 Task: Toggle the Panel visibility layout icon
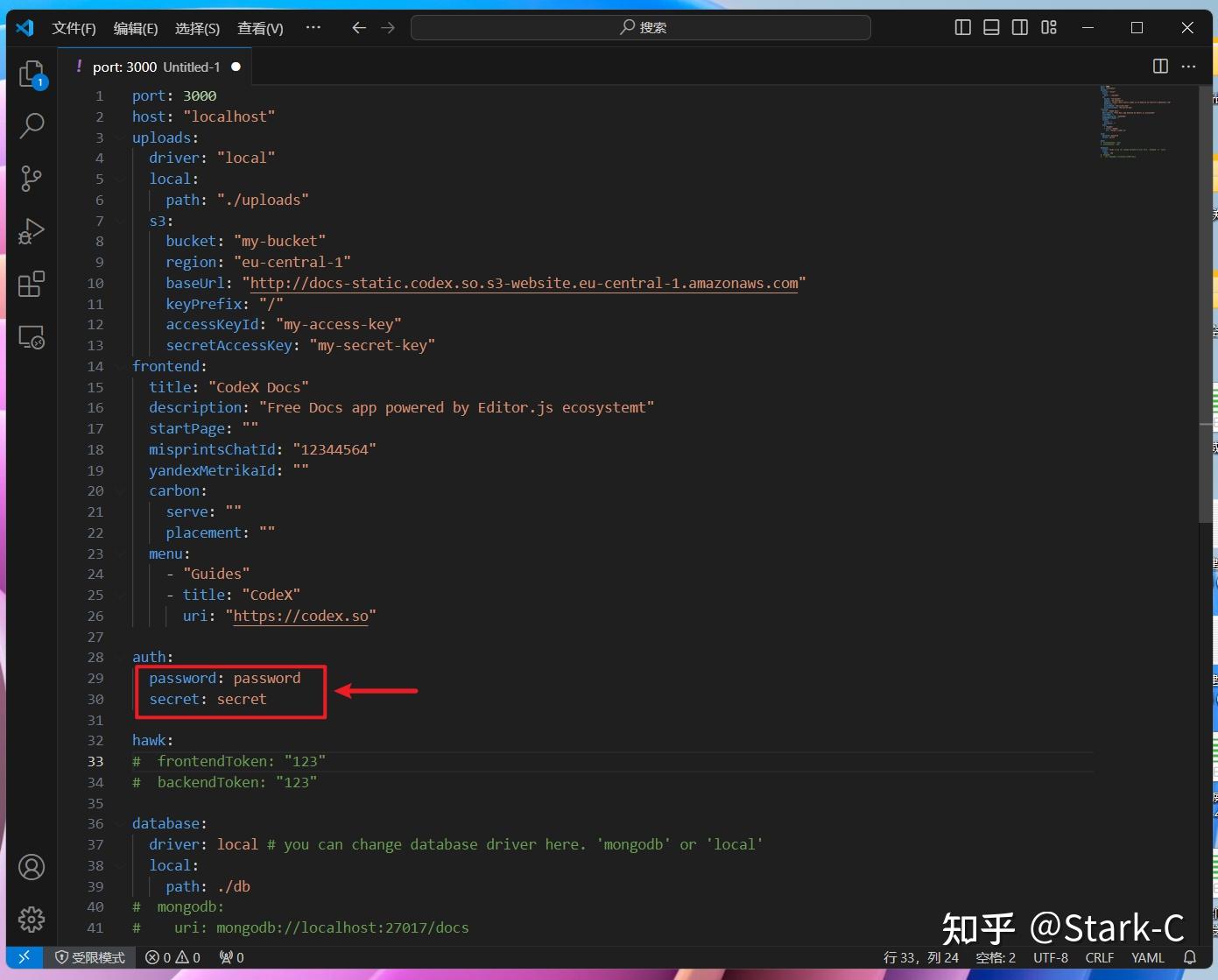[991, 27]
